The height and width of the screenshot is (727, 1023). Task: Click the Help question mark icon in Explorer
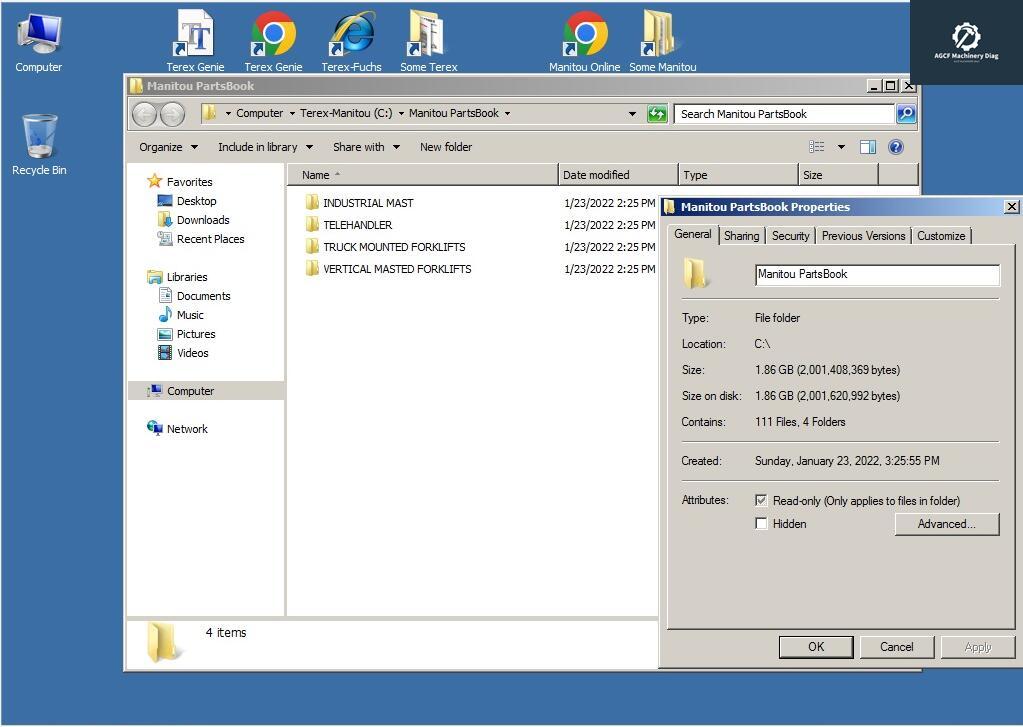(895, 147)
